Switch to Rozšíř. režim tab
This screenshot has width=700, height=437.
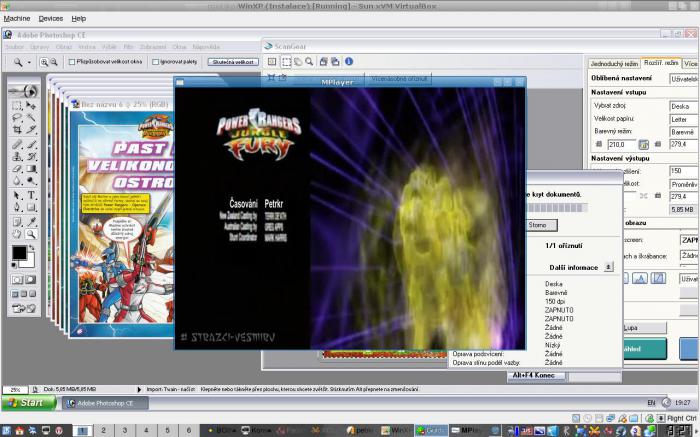point(661,63)
